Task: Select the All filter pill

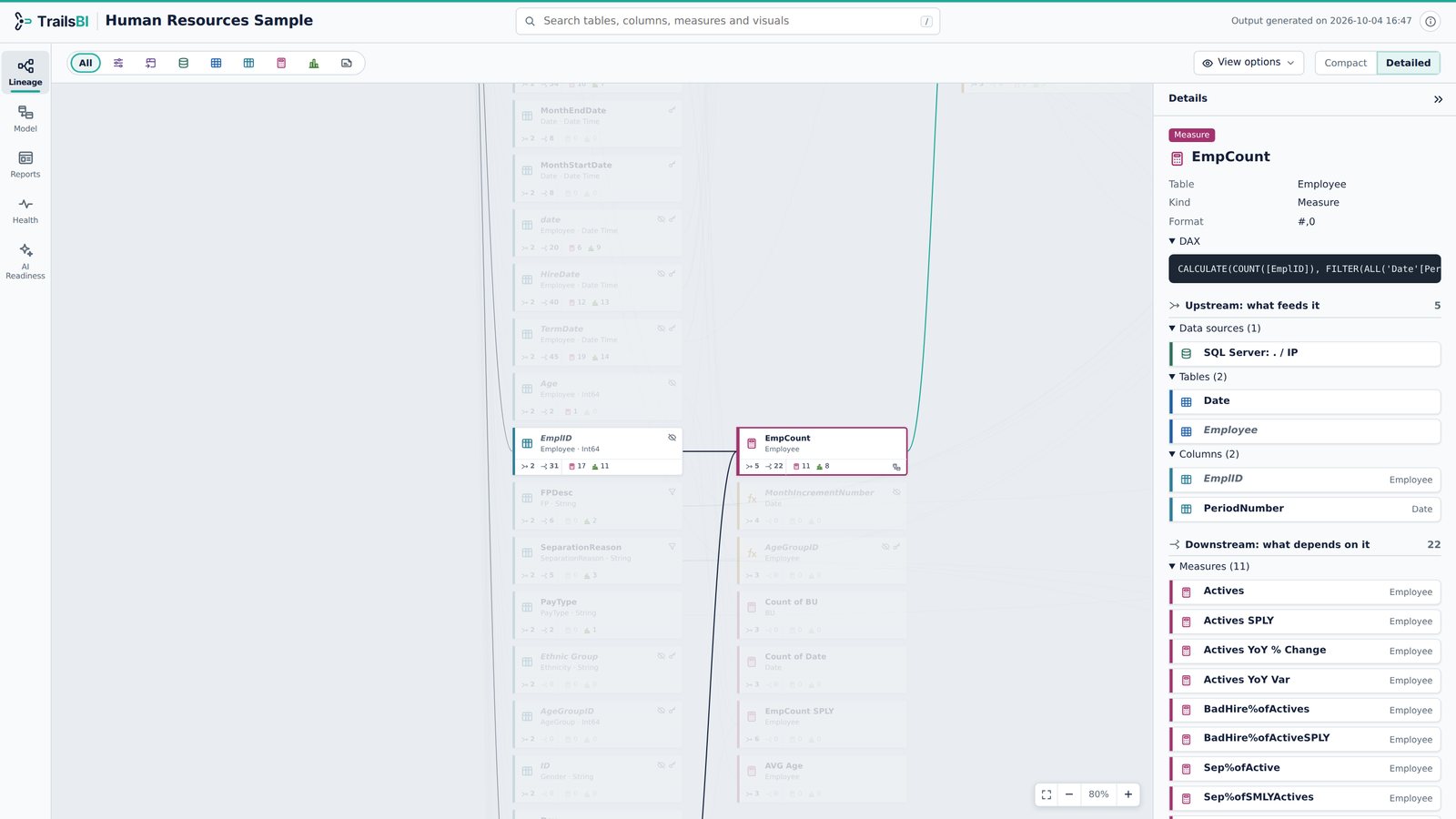Action: tap(86, 63)
